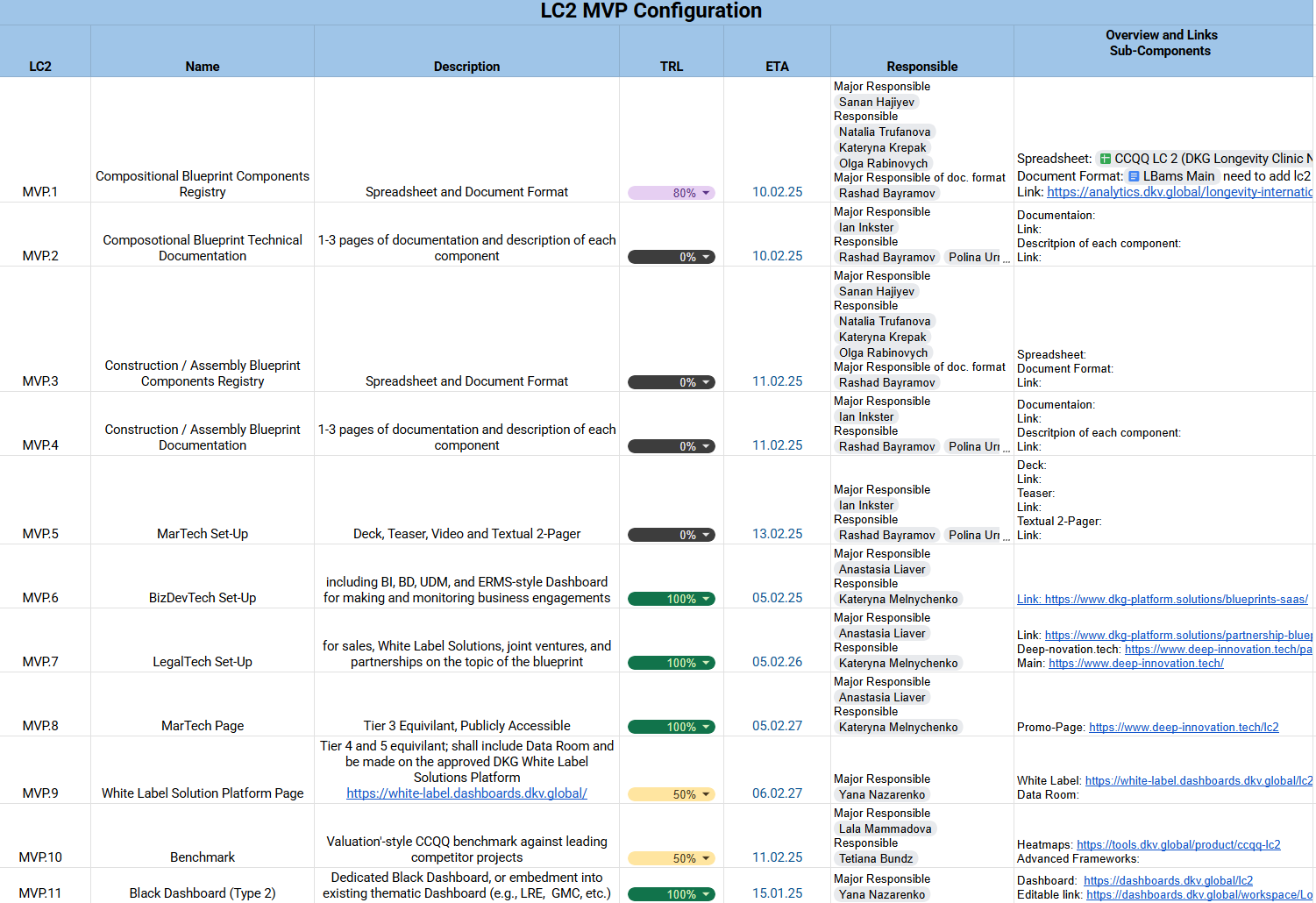Screen dimensions: 1316x903
Task: Open the LBams Main document chip icon
Action: [x=1134, y=176]
